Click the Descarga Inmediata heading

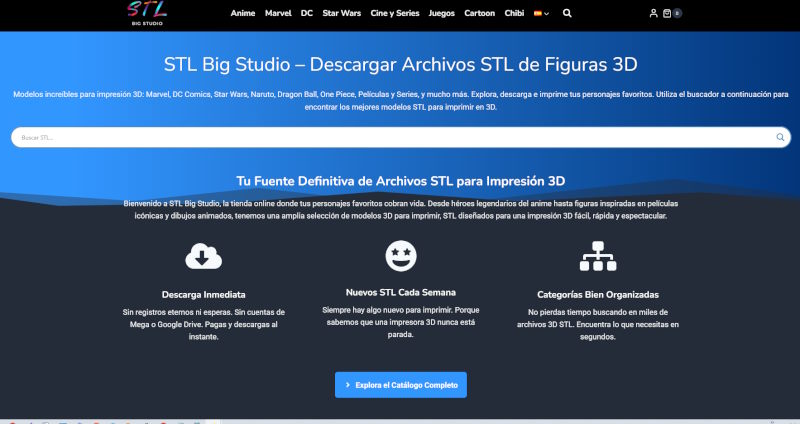click(x=204, y=294)
